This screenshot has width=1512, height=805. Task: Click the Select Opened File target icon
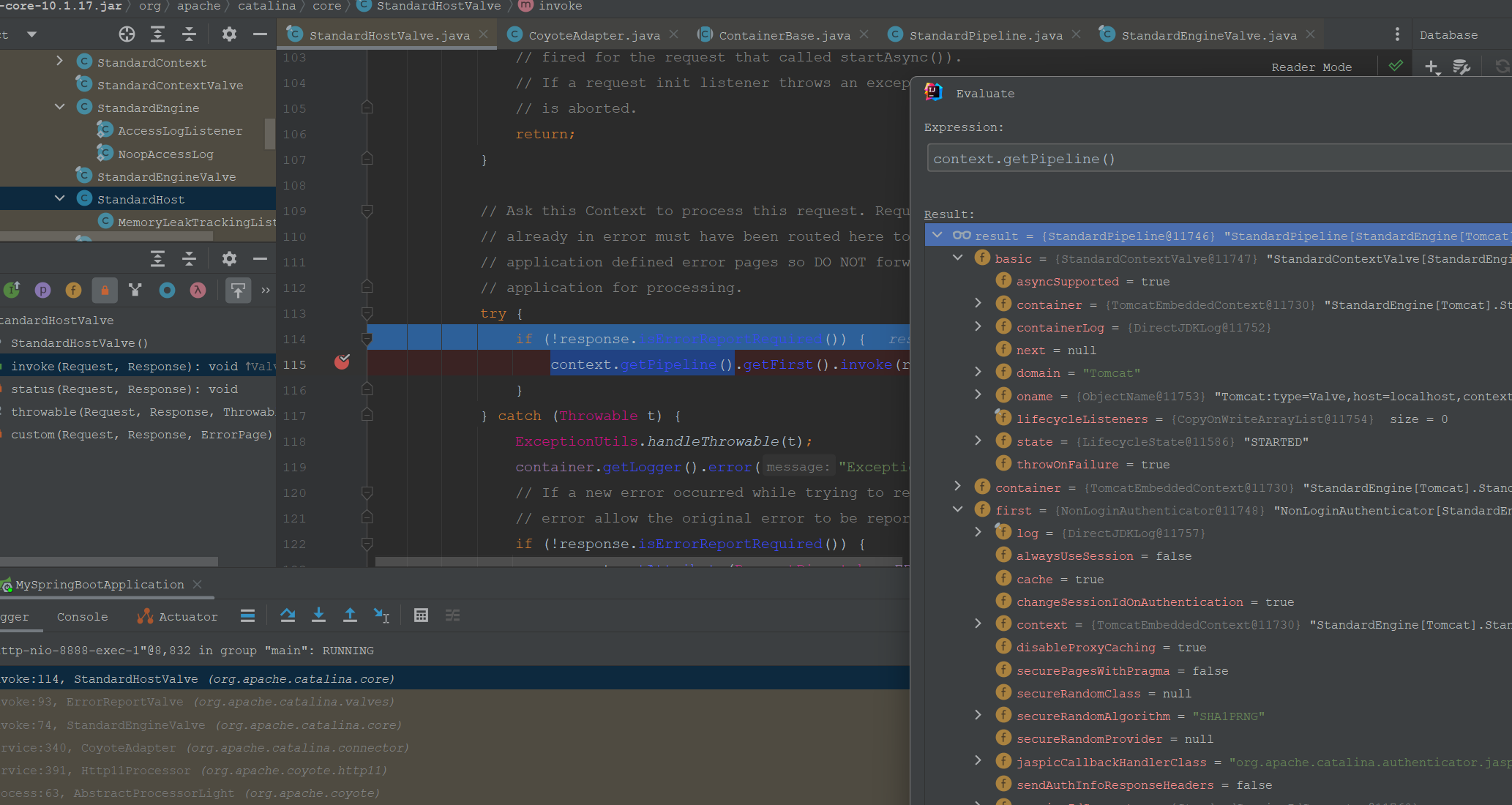[127, 34]
